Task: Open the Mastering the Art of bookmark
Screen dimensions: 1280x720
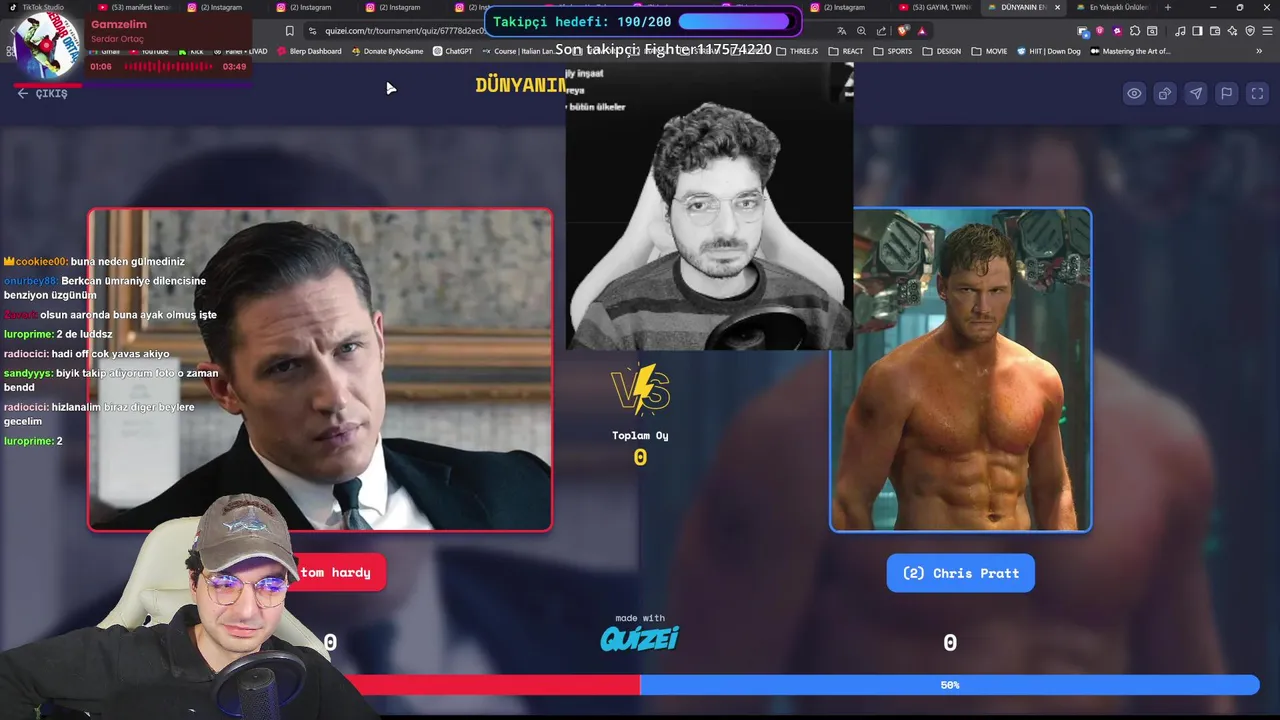Action: tap(1130, 51)
